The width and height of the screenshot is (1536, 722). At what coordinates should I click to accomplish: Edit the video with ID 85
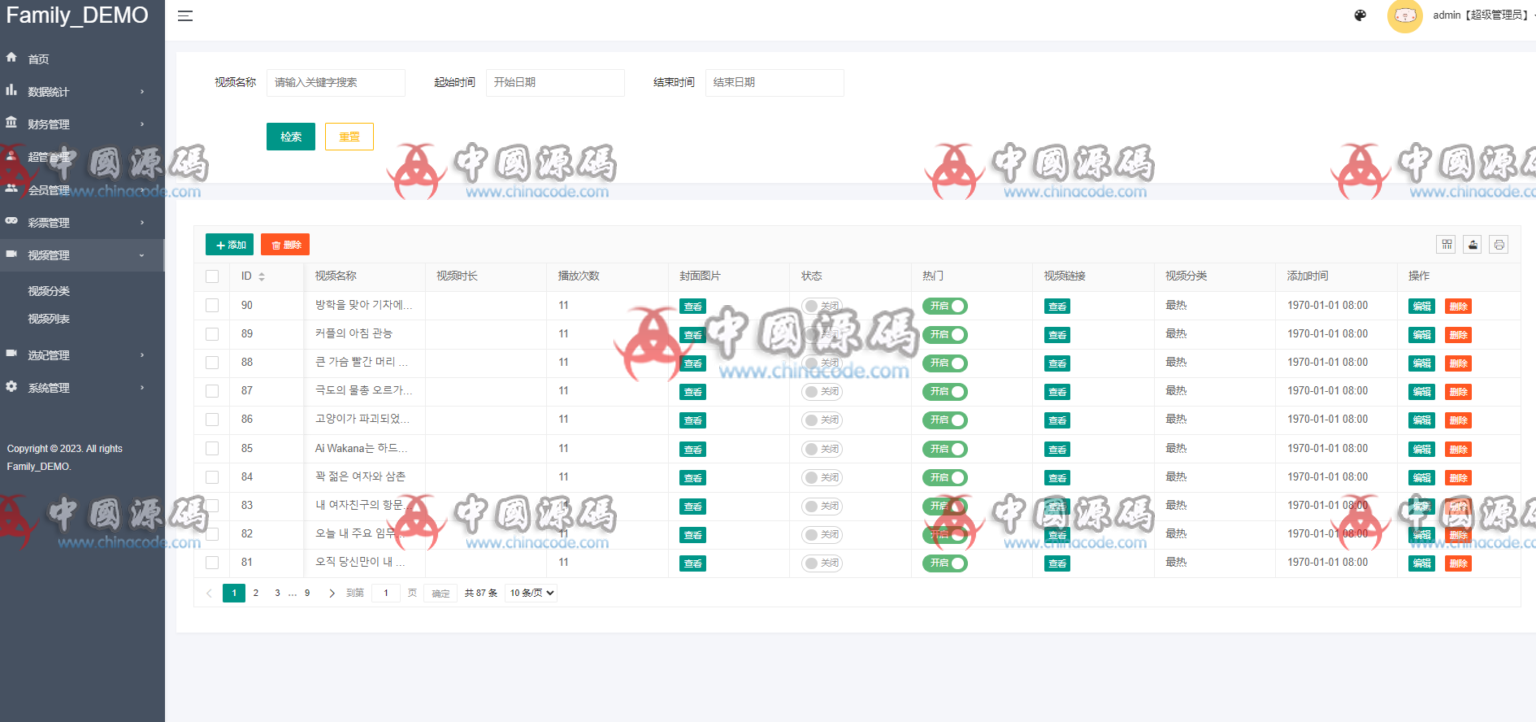1421,449
